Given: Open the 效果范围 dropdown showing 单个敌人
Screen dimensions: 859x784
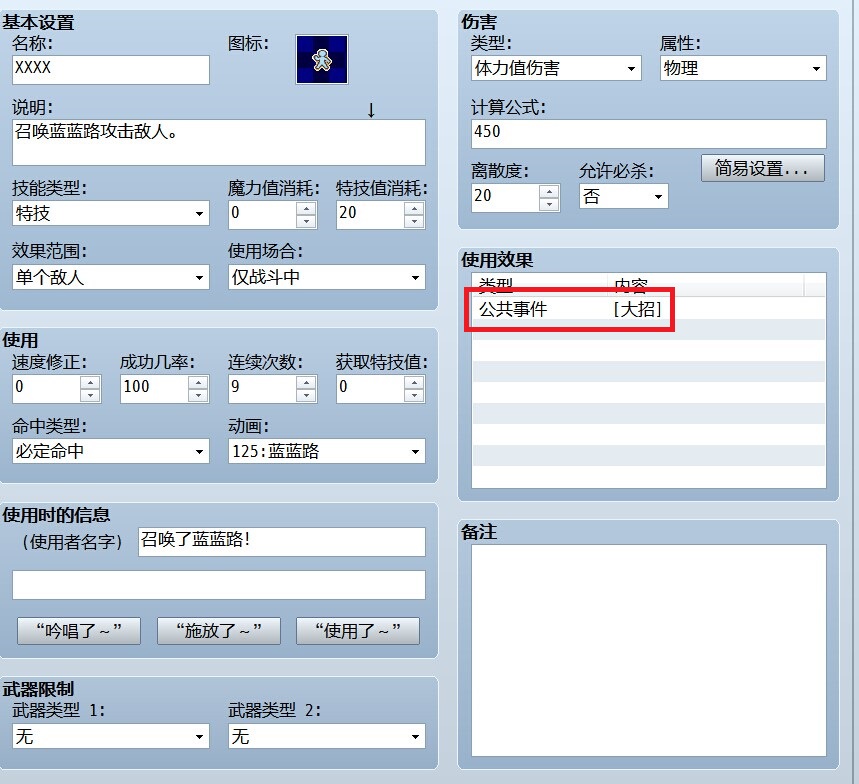Looking at the screenshot, I should (x=111, y=277).
